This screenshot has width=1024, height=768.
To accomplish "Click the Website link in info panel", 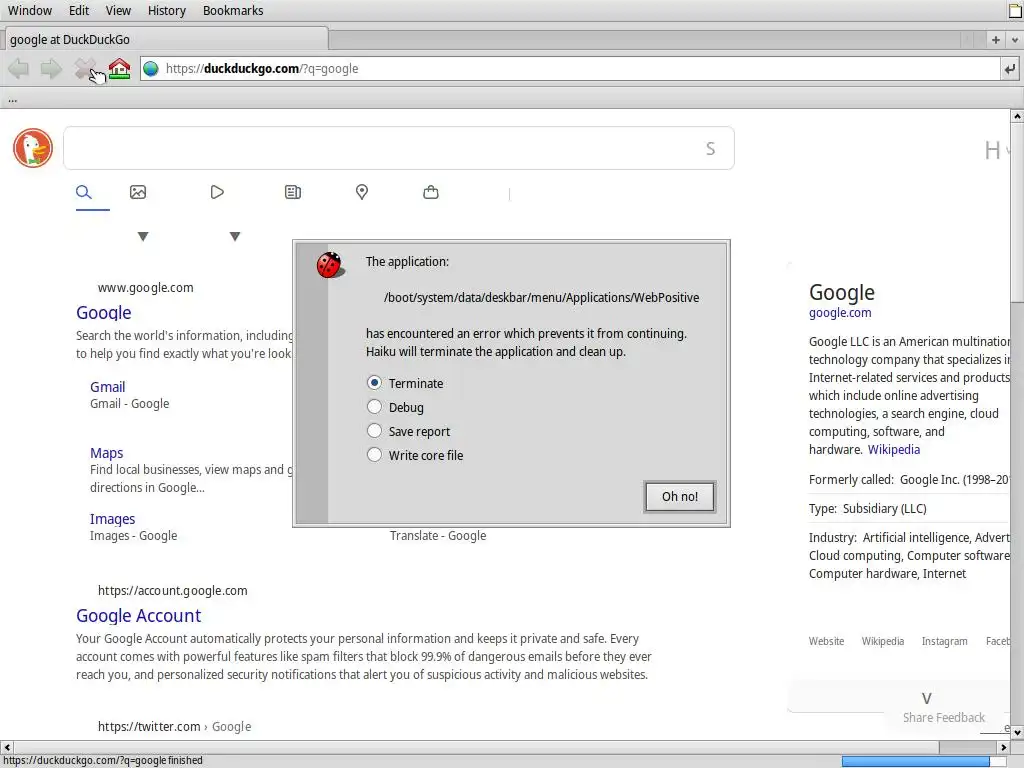I will (826, 641).
